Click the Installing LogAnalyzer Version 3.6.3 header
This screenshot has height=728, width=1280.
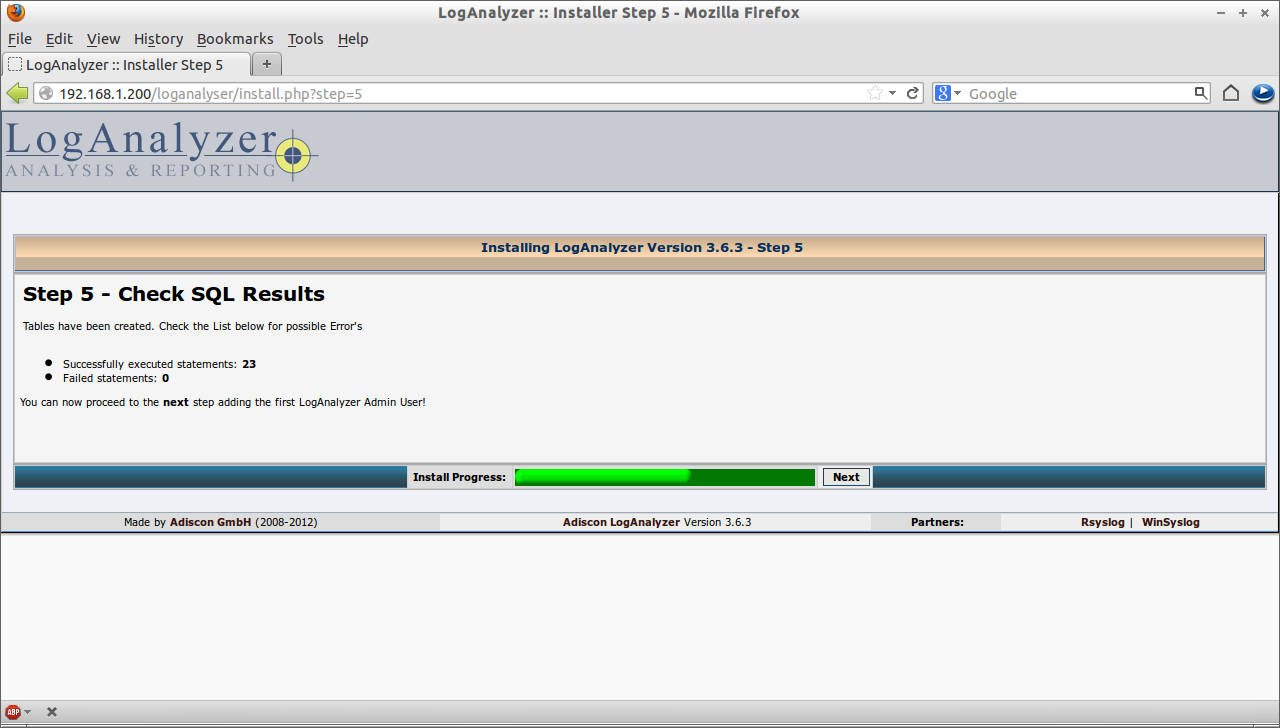tap(642, 247)
